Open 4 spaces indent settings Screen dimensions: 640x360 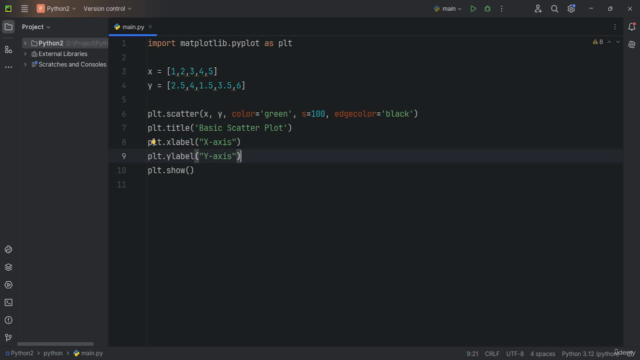pyautogui.click(x=542, y=354)
